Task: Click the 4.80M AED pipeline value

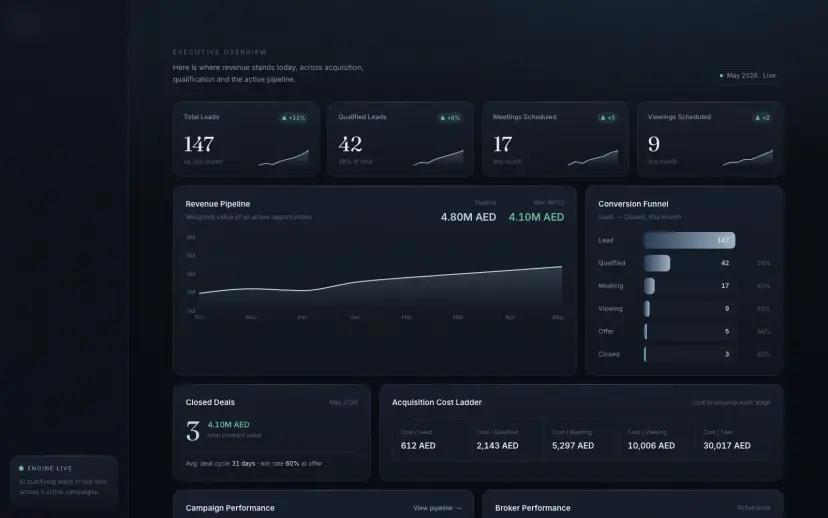Action: point(468,217)
